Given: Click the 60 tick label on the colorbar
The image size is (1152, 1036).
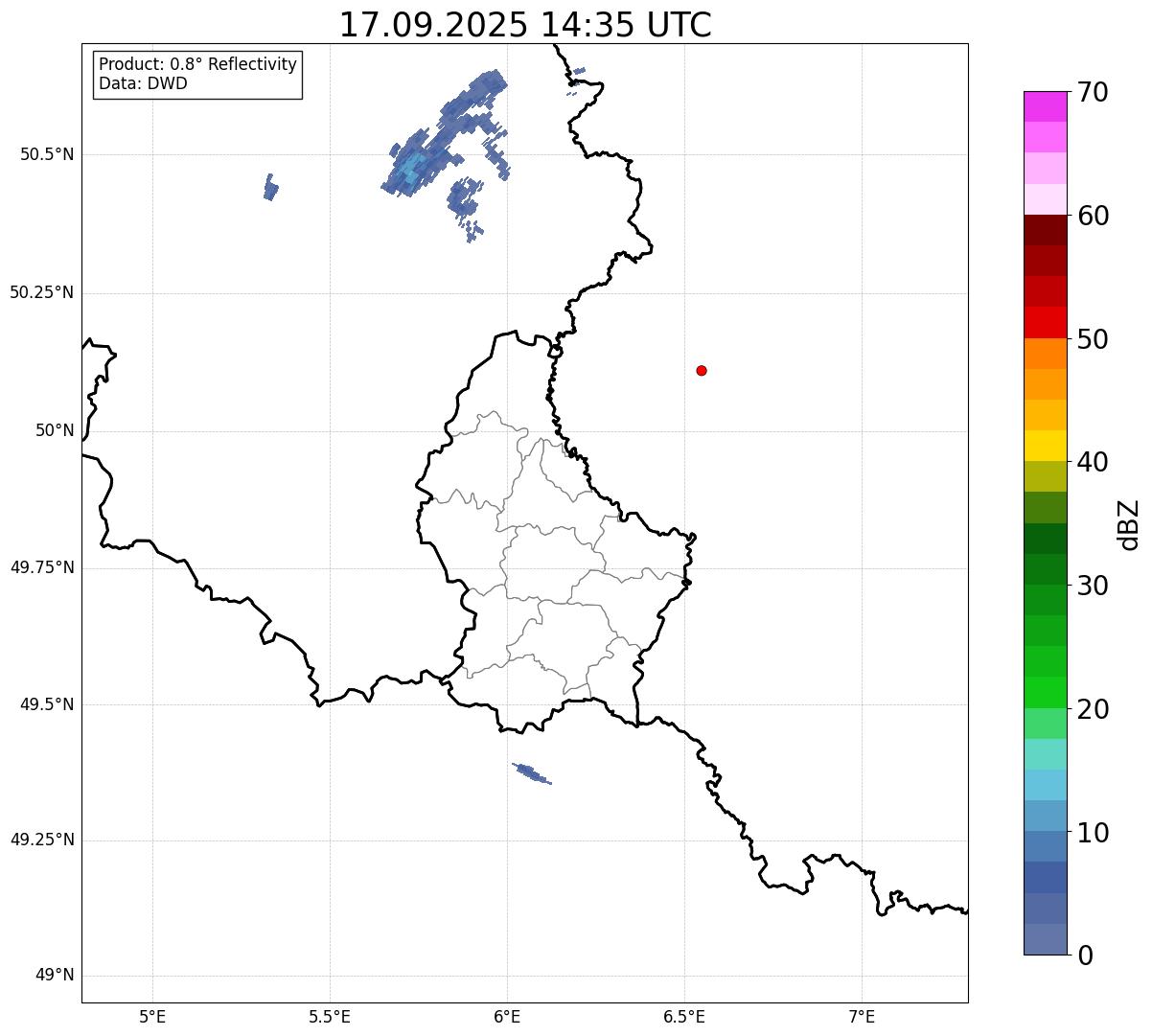Looking at the screenshot, I should coord(1092,216).
